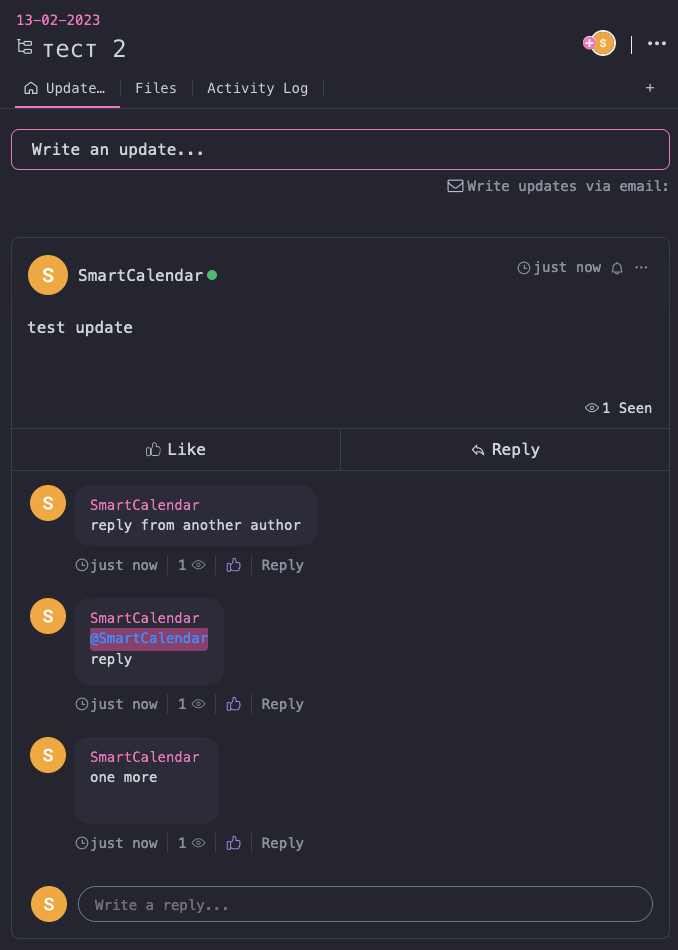Switch to the Files tab
The image size is (678, 950).
pos(156,88)
